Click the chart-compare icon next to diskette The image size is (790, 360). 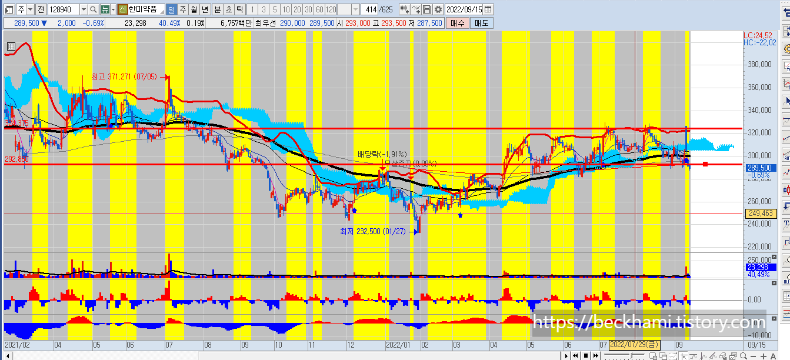point(416,10)
